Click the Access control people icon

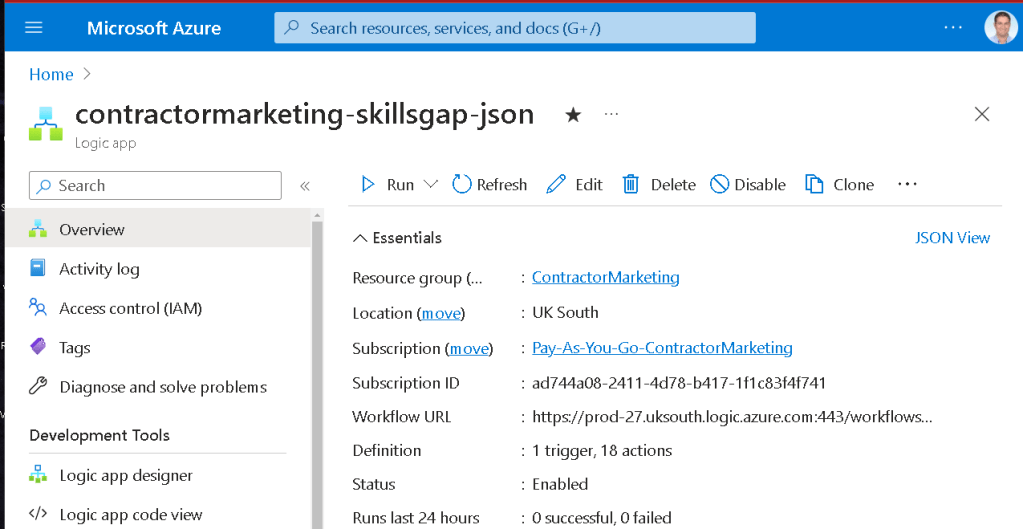tap(38, 307)
